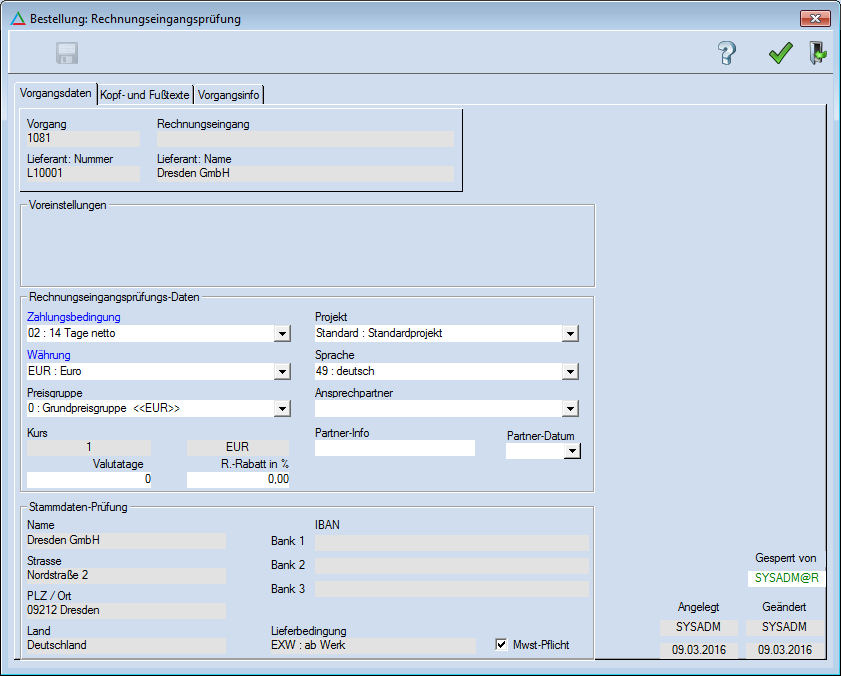Viewport: 841px width, 676px height.
Task: Expand the Preisgruppe dropdown
Action: coord(282,409)
